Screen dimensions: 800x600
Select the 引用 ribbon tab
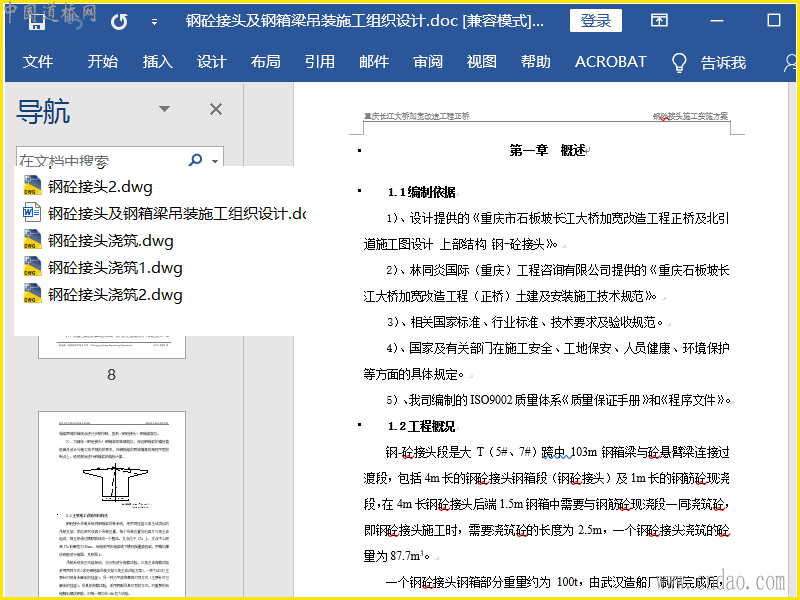319,62
